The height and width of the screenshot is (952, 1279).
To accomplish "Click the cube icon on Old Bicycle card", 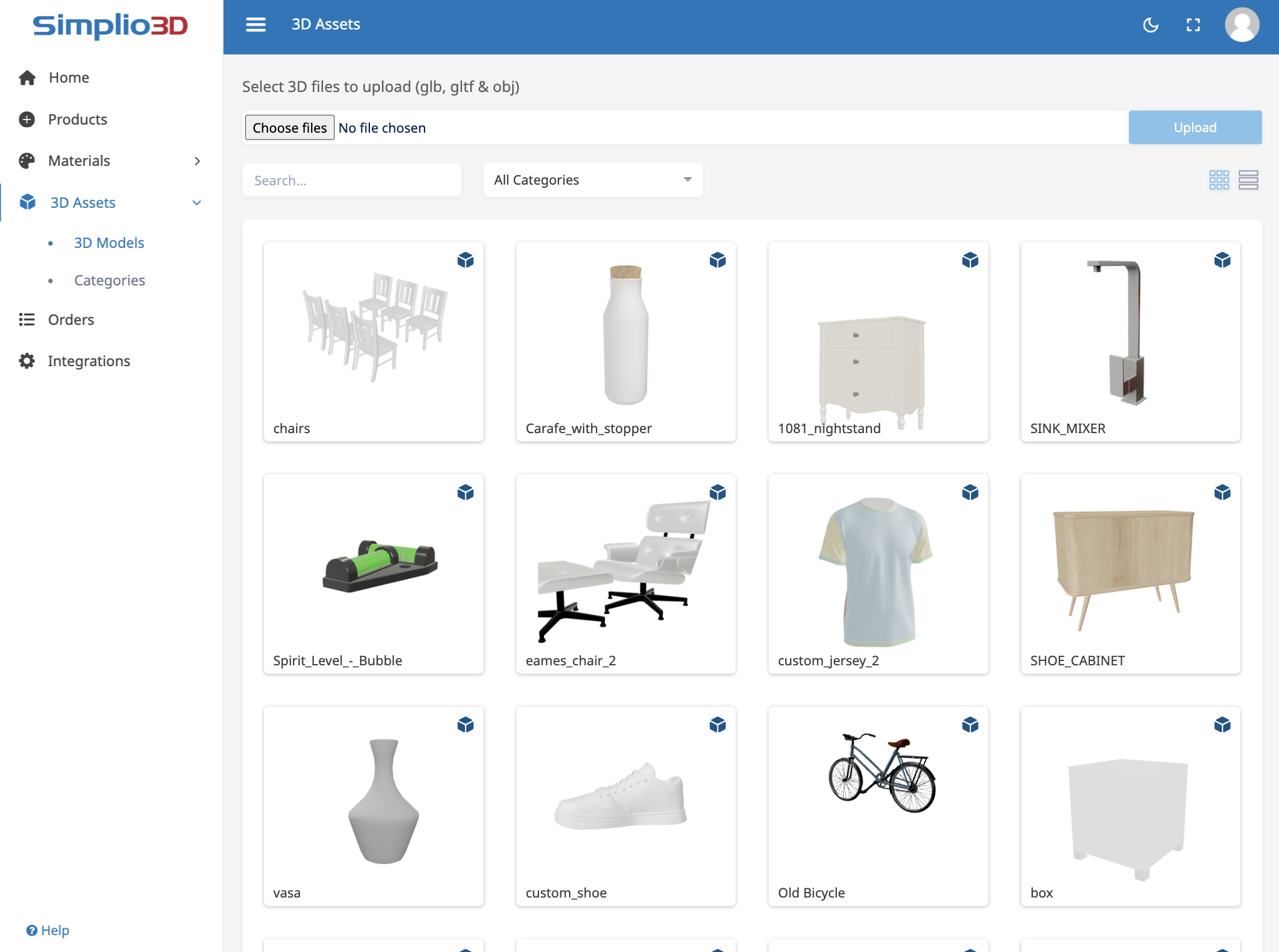I will 970,725.
